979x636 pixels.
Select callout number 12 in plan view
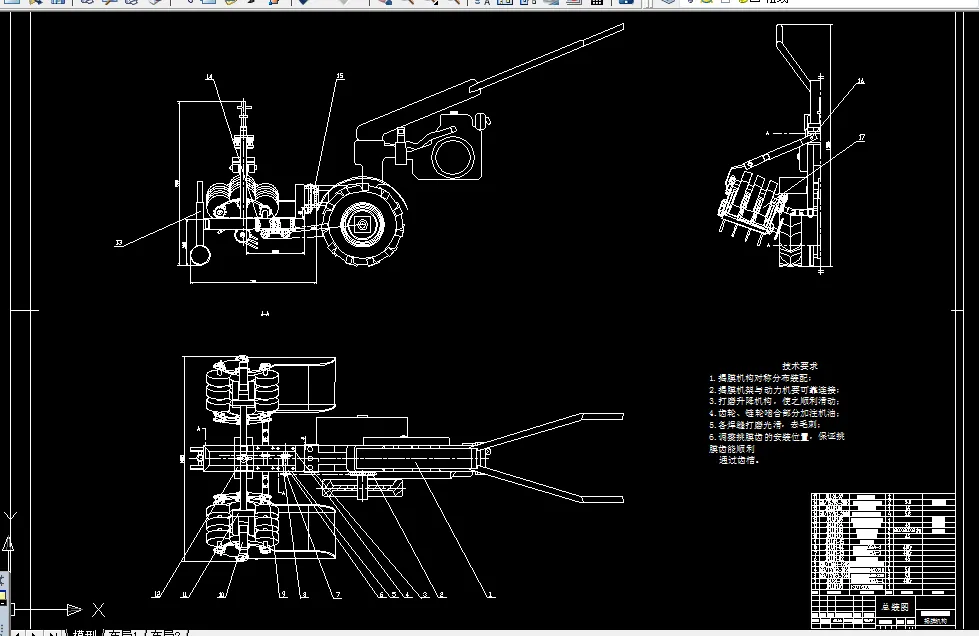[x=157, y=594]
